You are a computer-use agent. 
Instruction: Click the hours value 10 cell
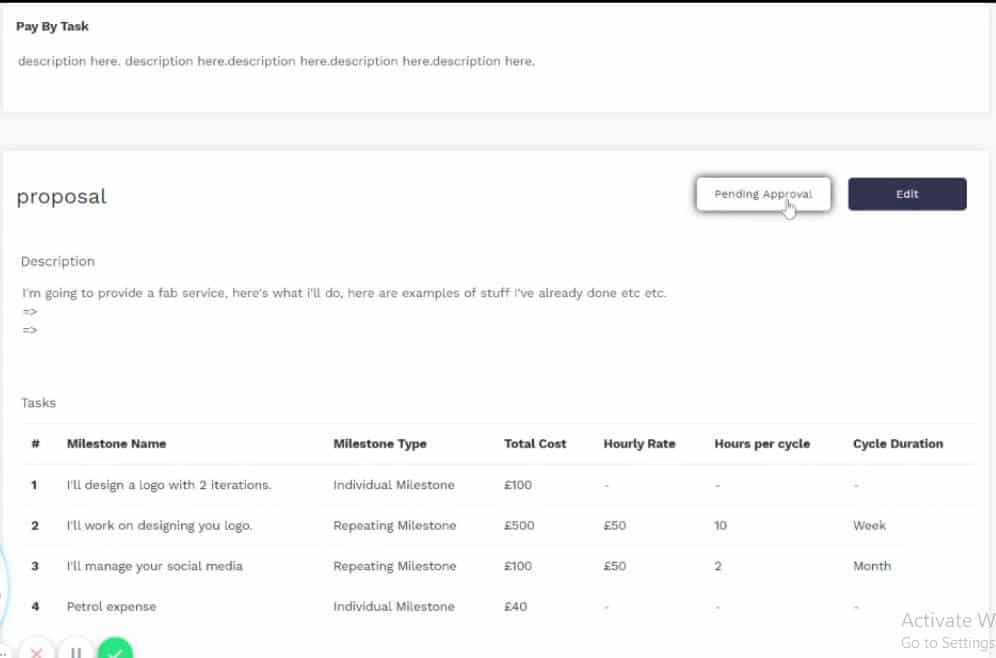[x=720, y=526]
